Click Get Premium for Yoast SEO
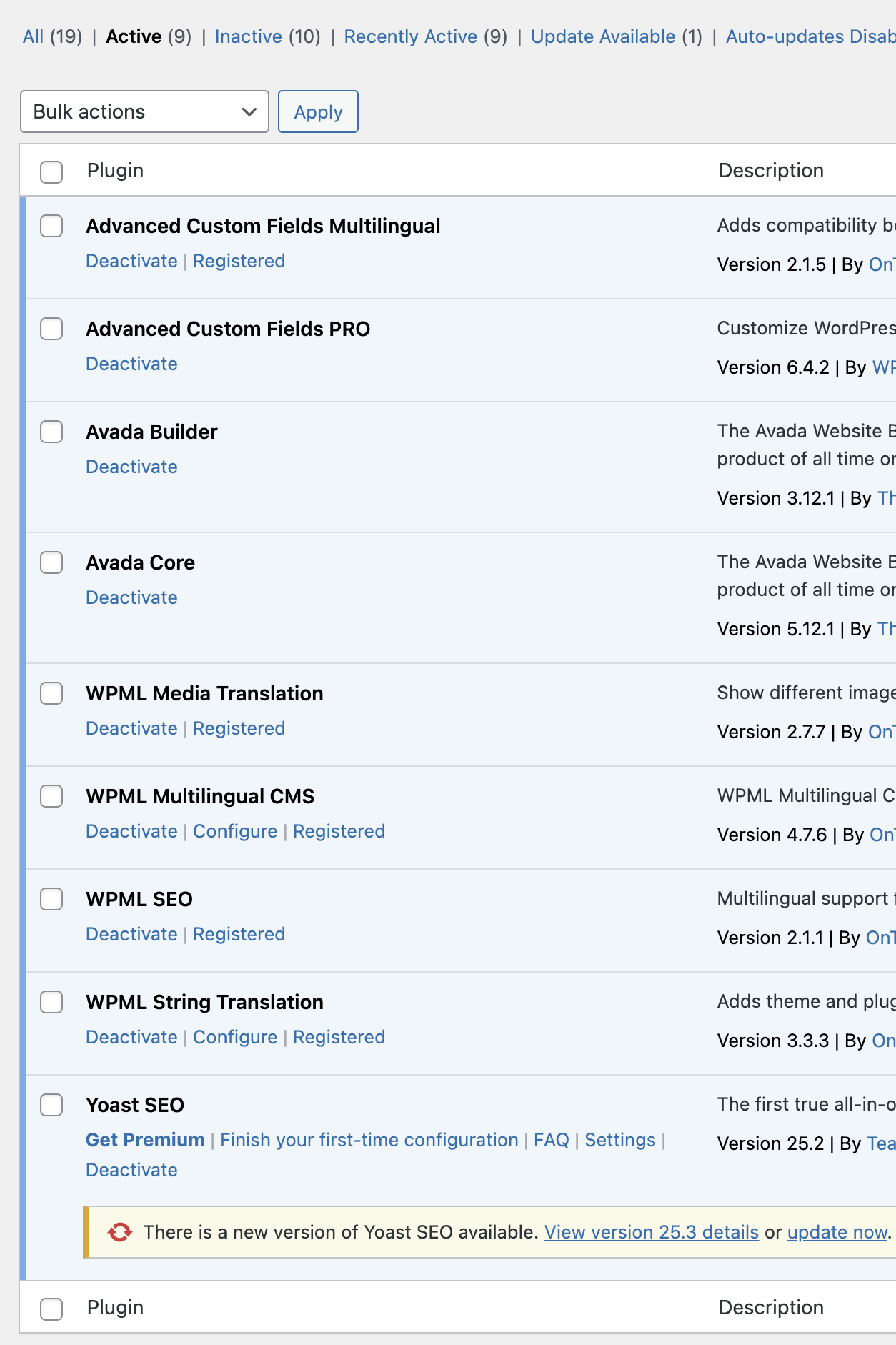896x1345 pixels. click(145, 1140)
